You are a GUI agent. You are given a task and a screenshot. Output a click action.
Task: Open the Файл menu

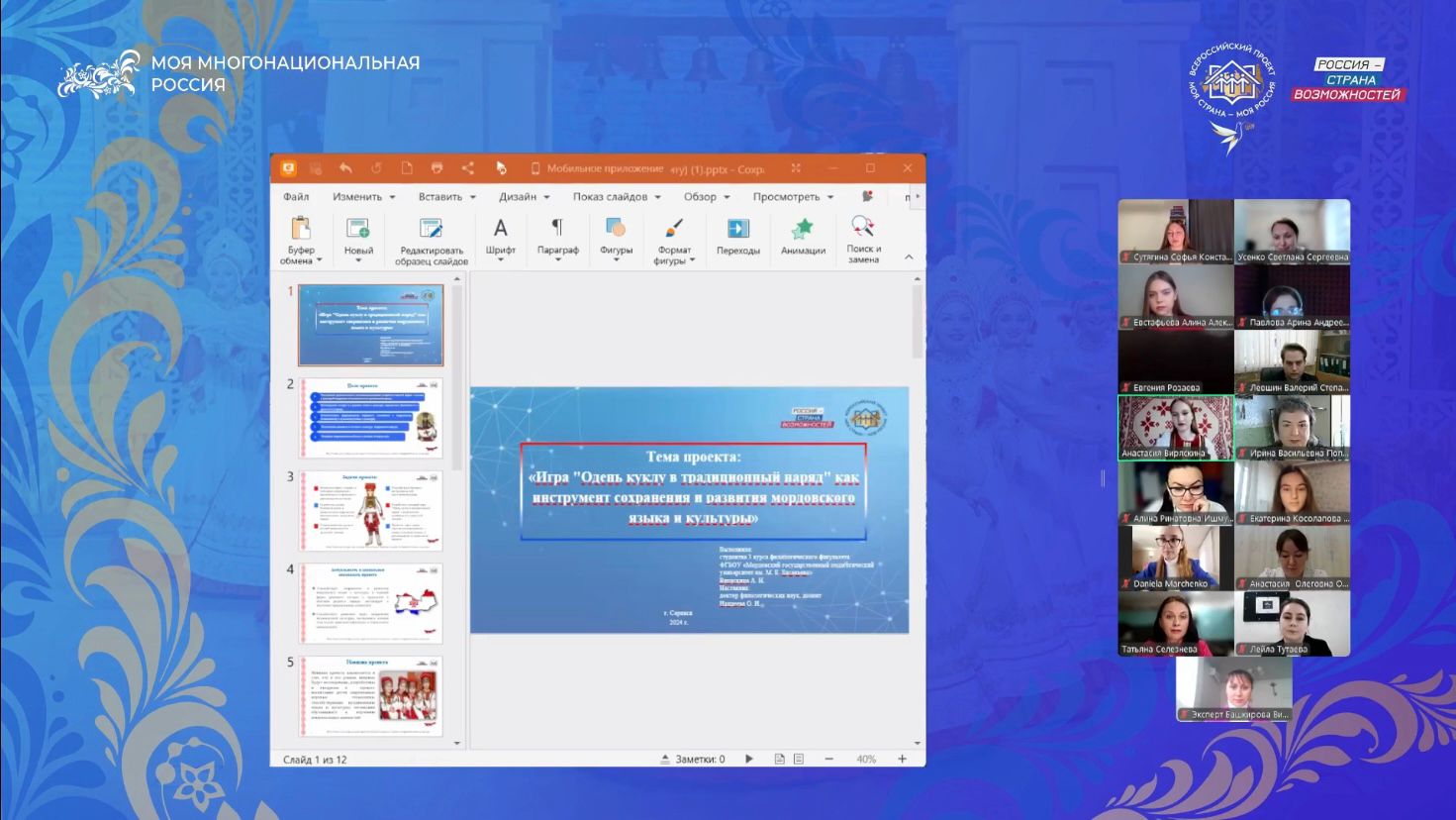[296, 196]
